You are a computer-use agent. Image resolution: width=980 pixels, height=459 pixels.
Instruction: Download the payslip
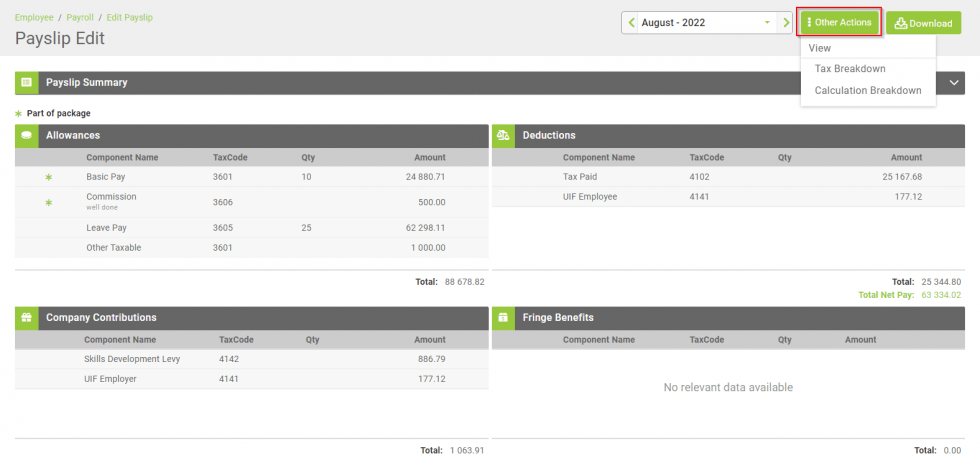(923, 23)
